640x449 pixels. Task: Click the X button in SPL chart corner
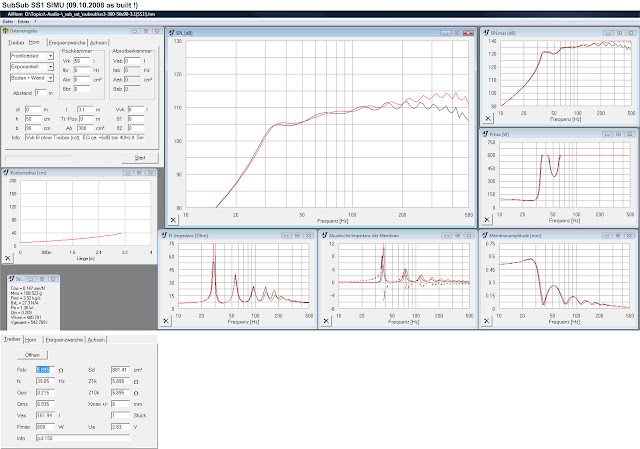click(x=174, y=218)
